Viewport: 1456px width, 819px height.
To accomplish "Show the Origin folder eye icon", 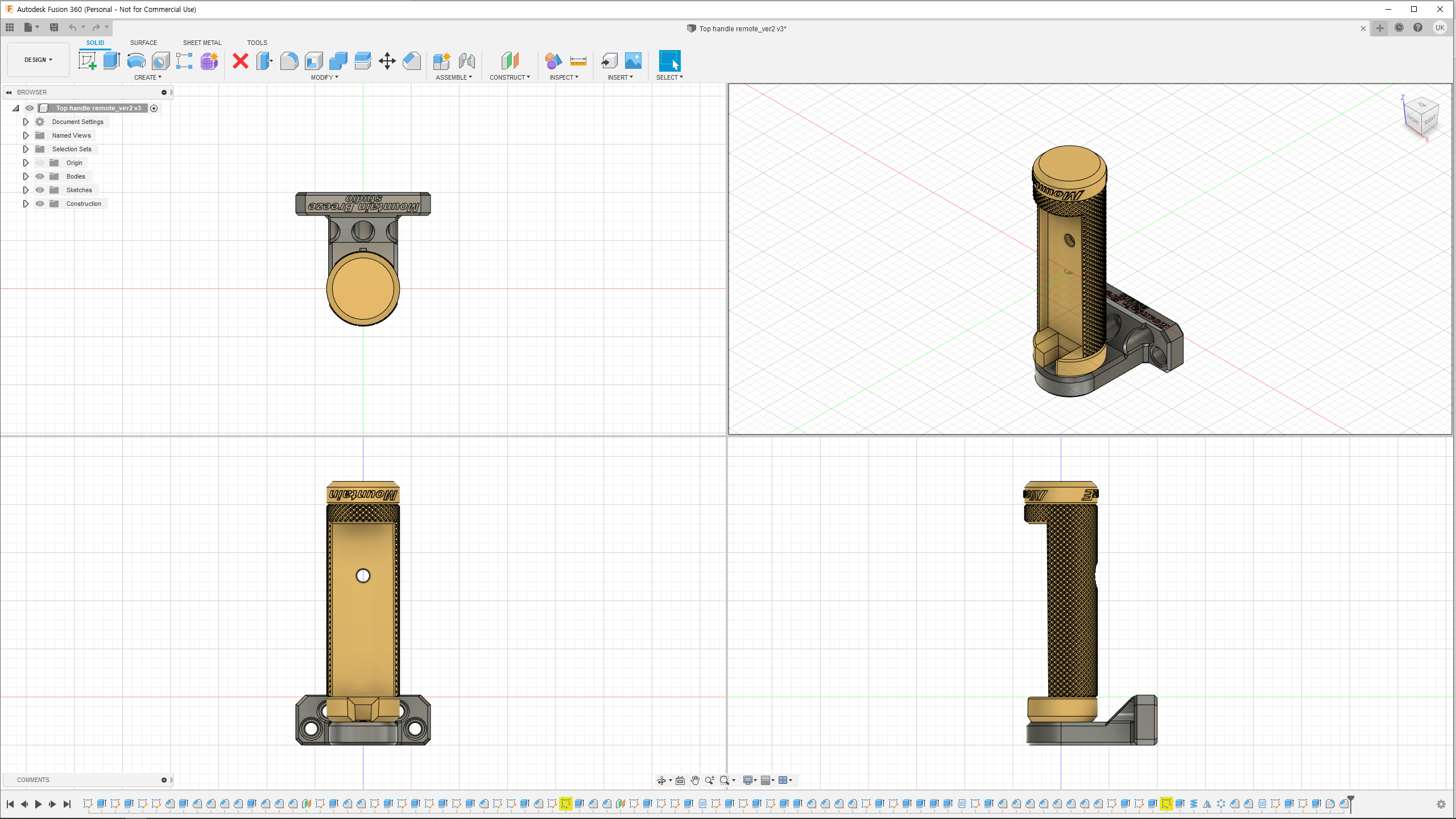I will pos(40,163).
